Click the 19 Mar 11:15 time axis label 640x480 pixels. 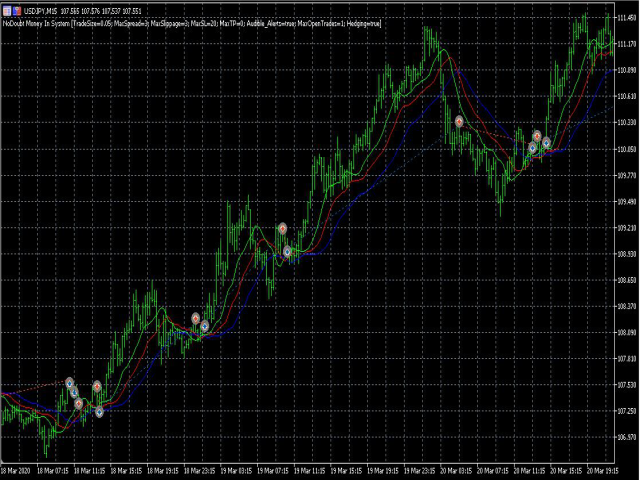click(x=311, y=471)
